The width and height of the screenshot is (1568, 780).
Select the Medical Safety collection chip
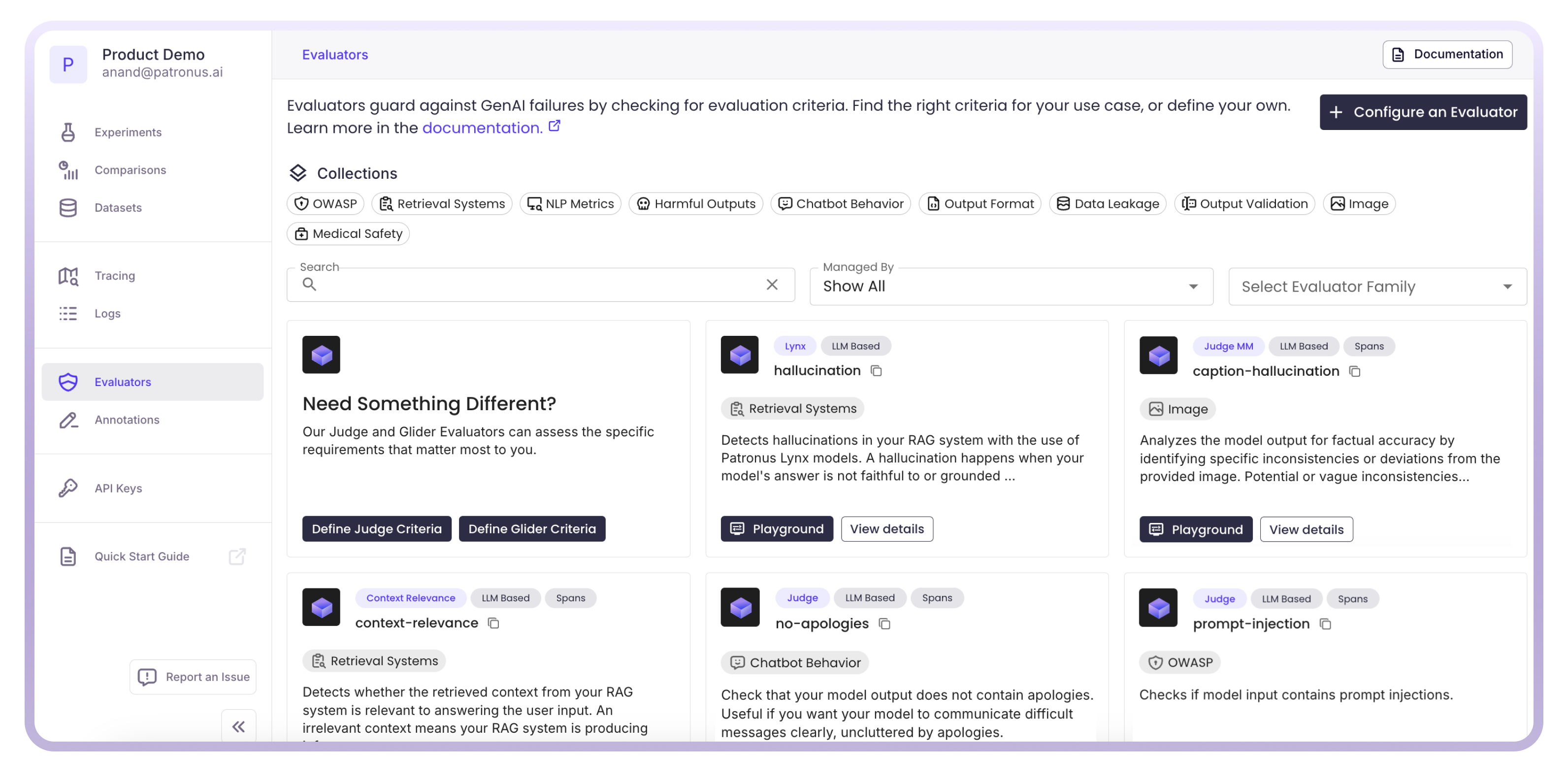click(348, 233)
